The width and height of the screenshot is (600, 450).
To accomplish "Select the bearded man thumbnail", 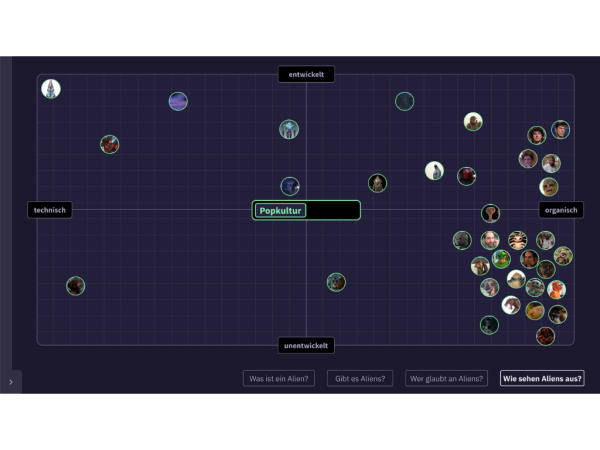I will (490, 240).
